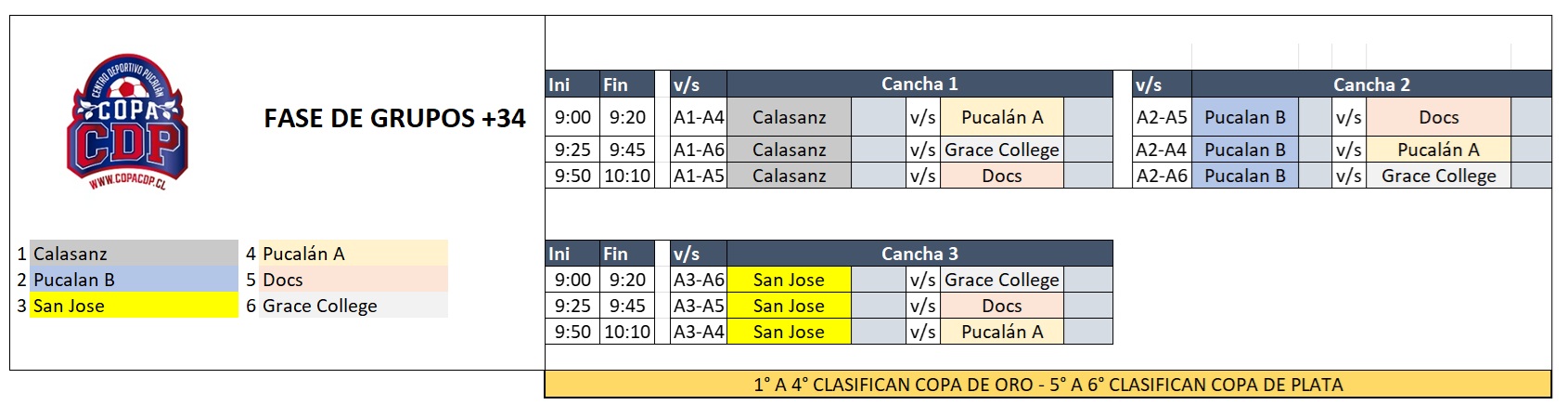
Task: Click the 10:10 end time in Cancha 3
Action: point(627,332)
